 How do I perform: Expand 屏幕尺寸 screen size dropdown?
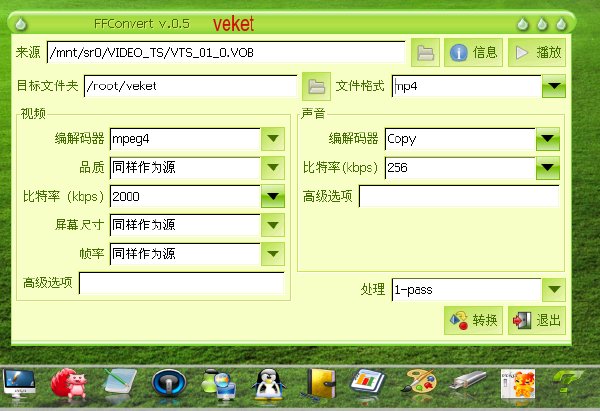(273, 225)
